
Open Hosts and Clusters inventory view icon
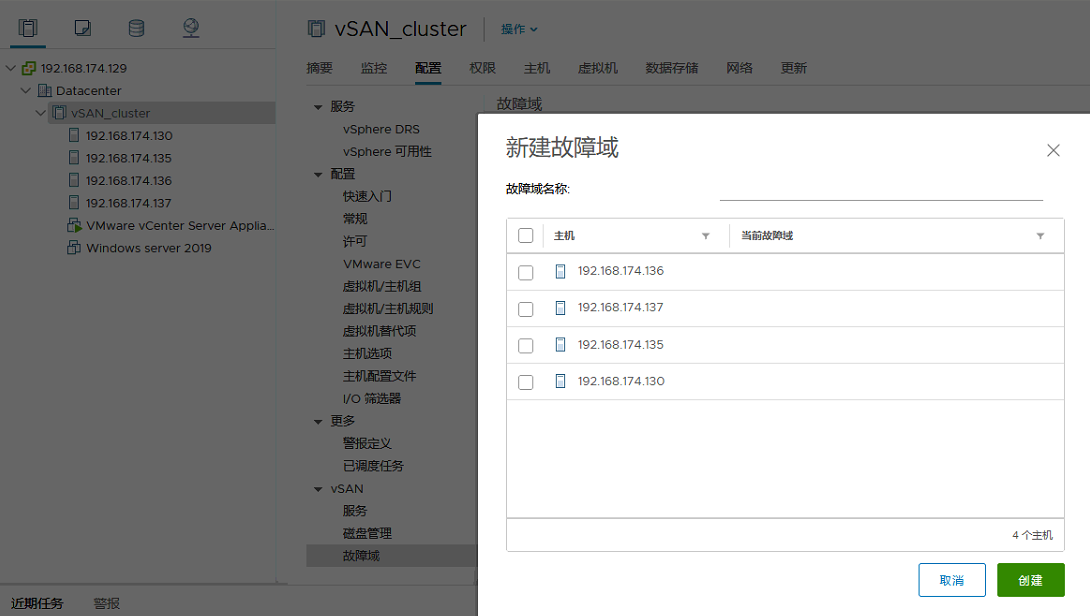pos(28,28)
